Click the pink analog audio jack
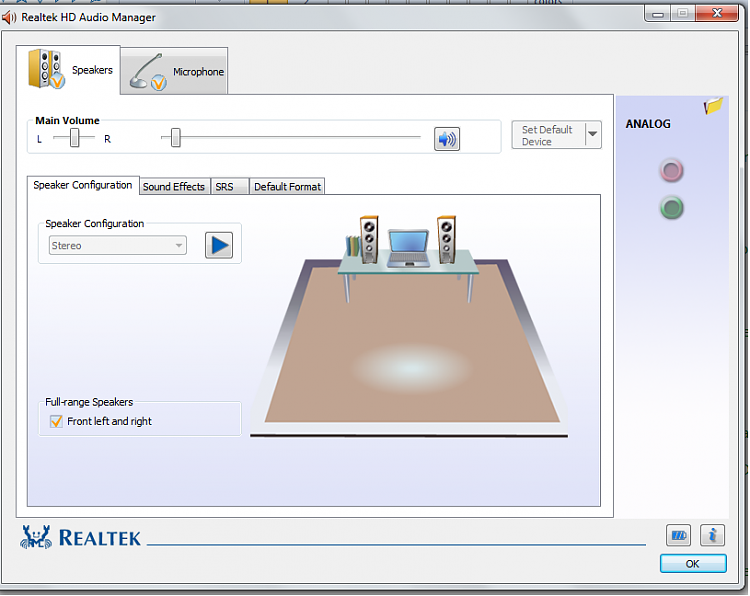This screenshot has width=750, height=596. [x=671, y=170]
